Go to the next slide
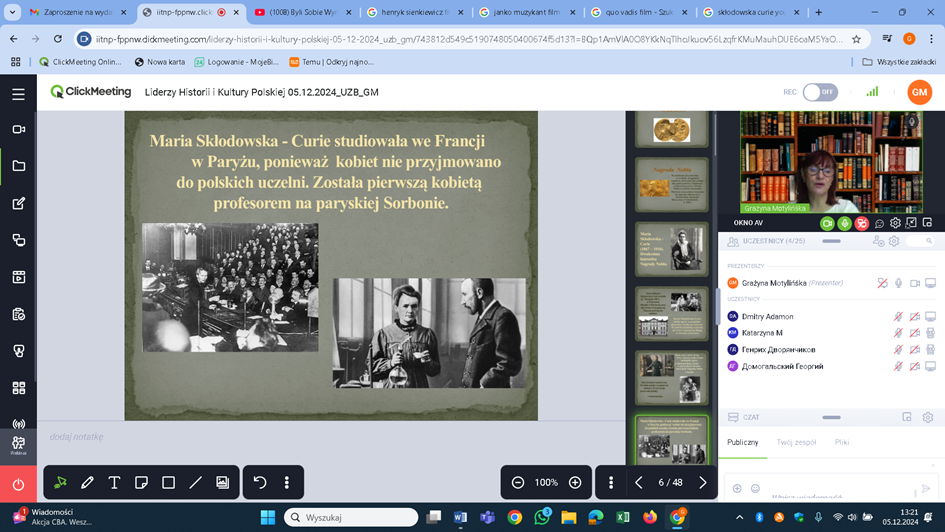 pyautogui.click(x=702, y=483)
